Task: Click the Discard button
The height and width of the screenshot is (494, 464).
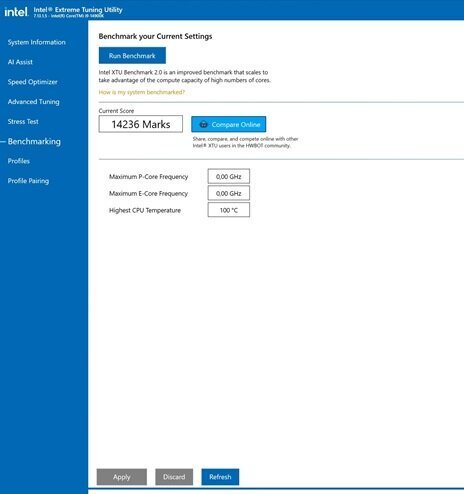Action: click(x=174, y=477)
